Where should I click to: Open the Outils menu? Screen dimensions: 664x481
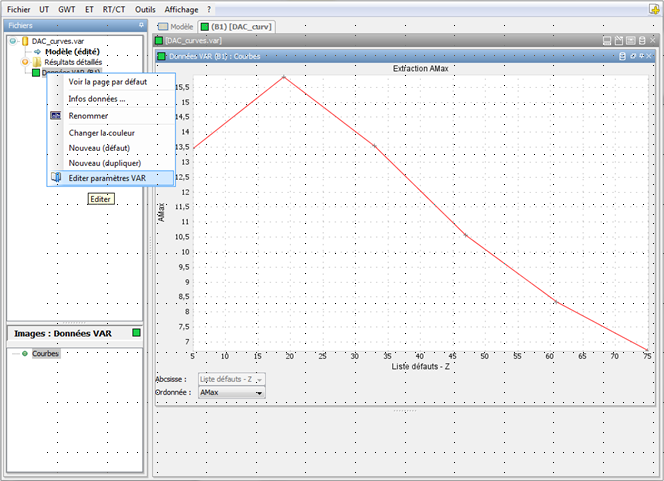[x=145, y=9]
